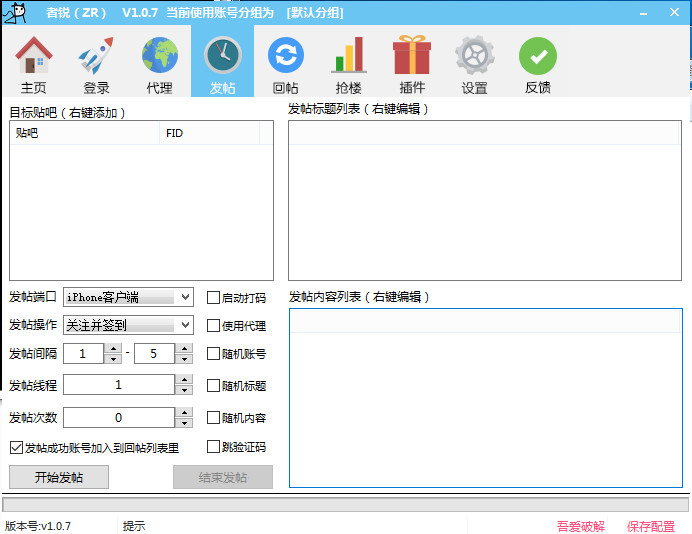Focus the 发帖间隔 maximum input field
Image resolution: width=692 pixels, height=534 pixels.
(x=154, y=353)
